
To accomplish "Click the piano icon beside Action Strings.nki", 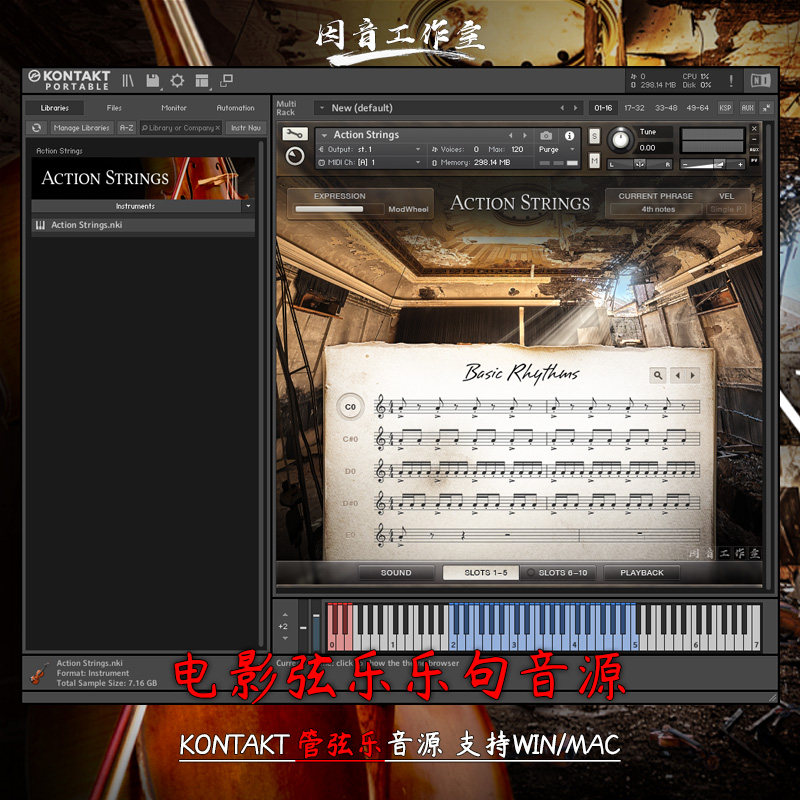I will click(40, 225).
